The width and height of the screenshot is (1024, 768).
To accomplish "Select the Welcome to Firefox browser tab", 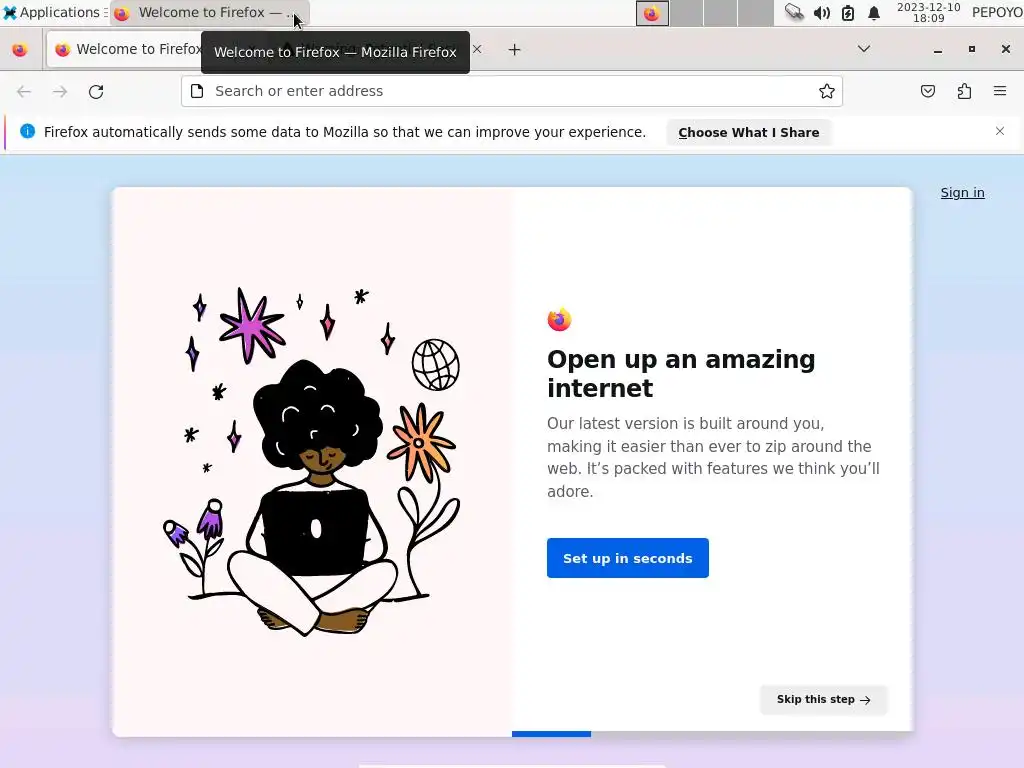I will click(125, 50).
